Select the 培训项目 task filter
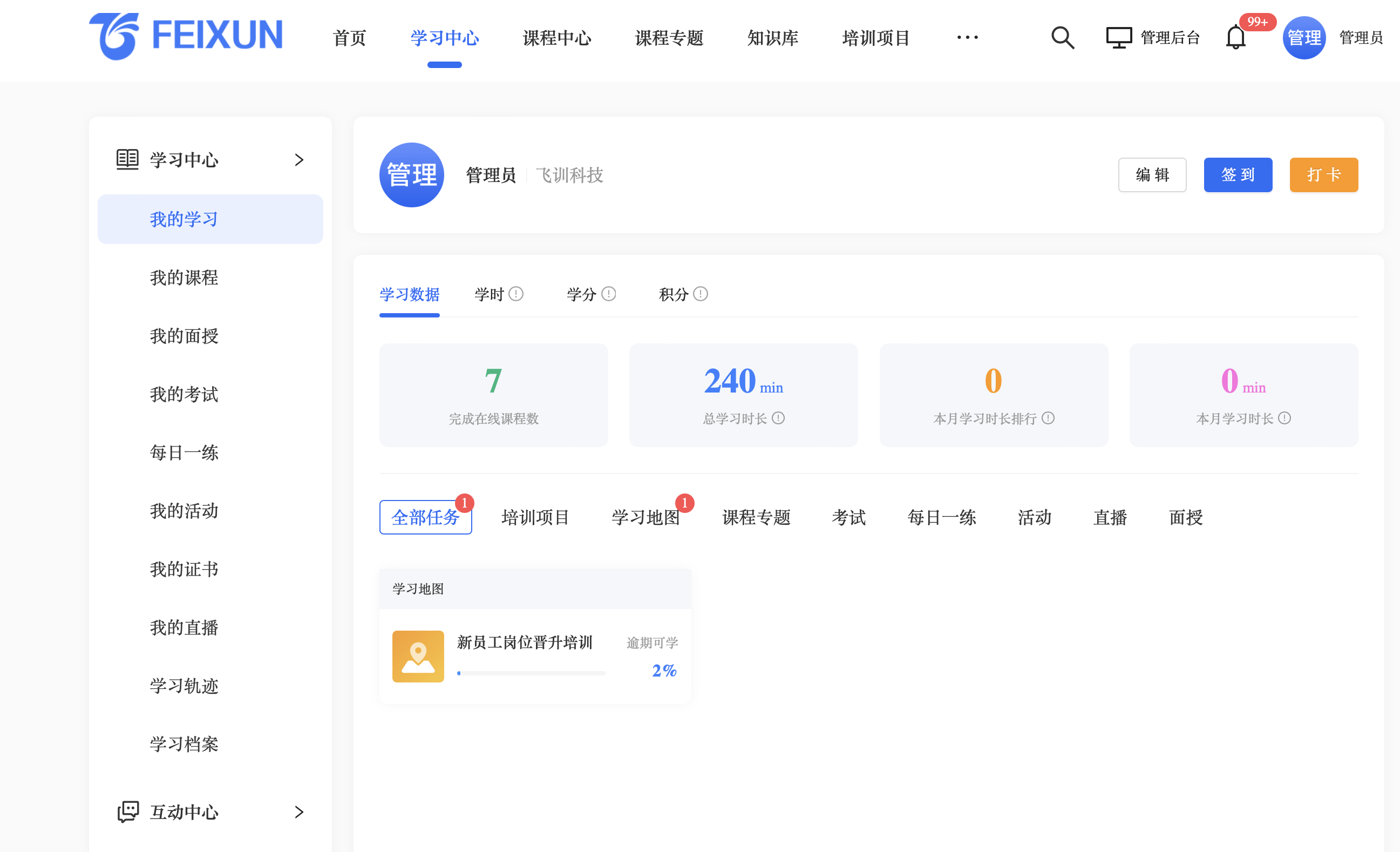Viewport: 1400px width, 852px height. click(x=535, y=517)
